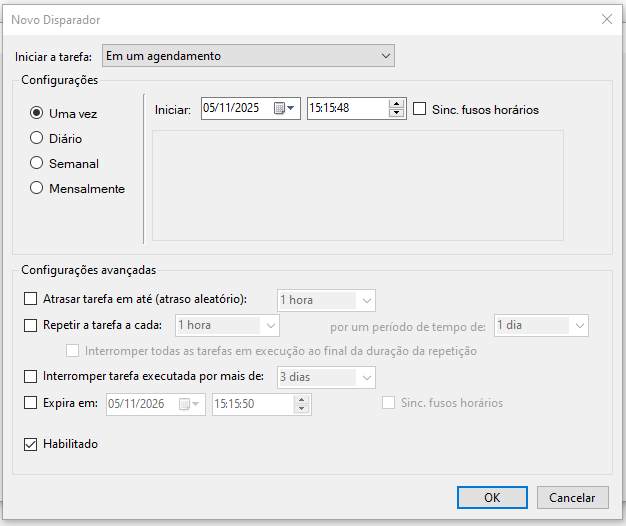Increase Expira em time with up arrow
Viewport: 626px width, 526px height.
point(301,400)
